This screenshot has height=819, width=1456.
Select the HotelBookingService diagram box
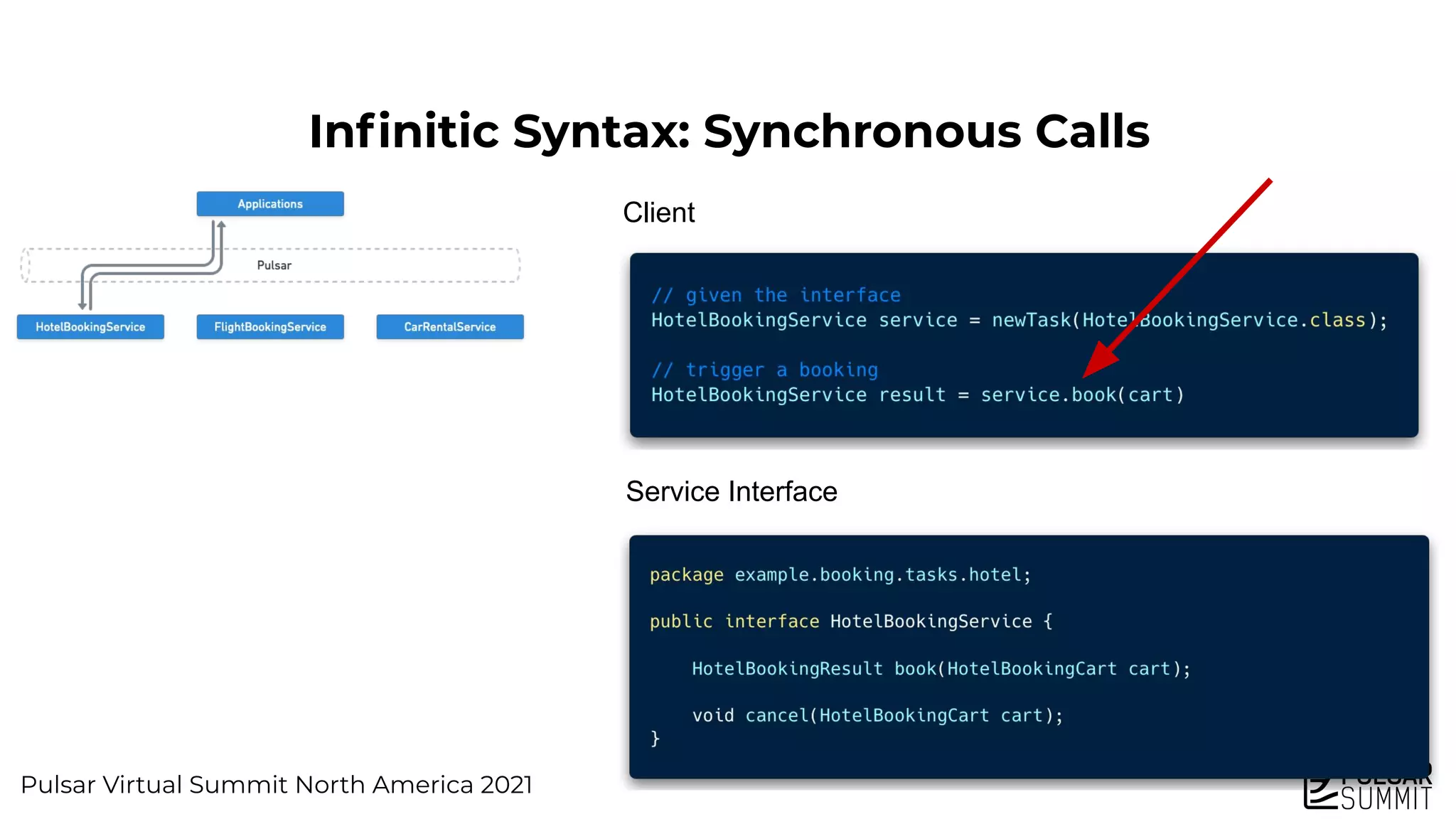tap(90, 327)
